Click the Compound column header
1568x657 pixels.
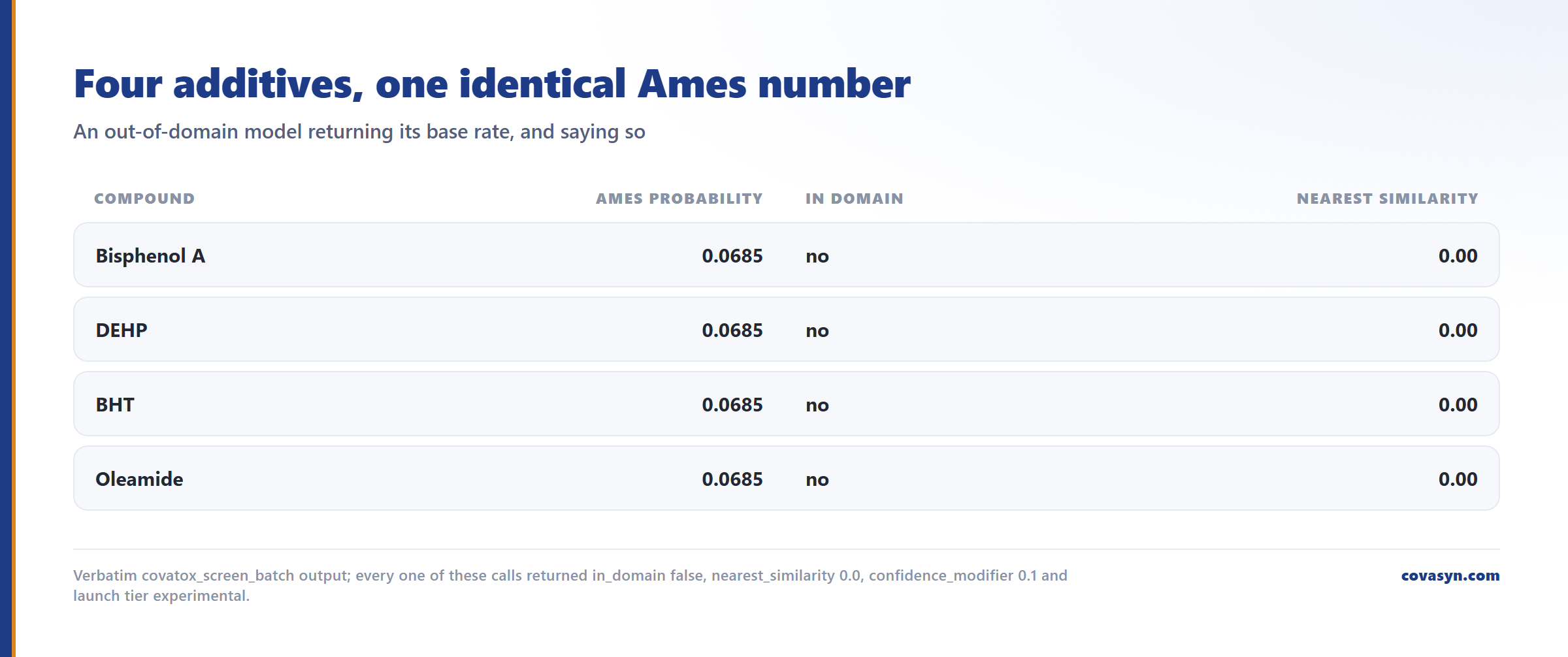tap(144, 199)
